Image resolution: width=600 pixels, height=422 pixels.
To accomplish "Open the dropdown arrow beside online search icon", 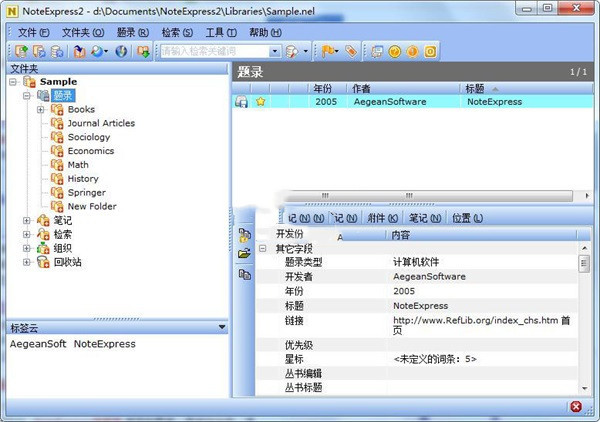I will tap(106, 51).
